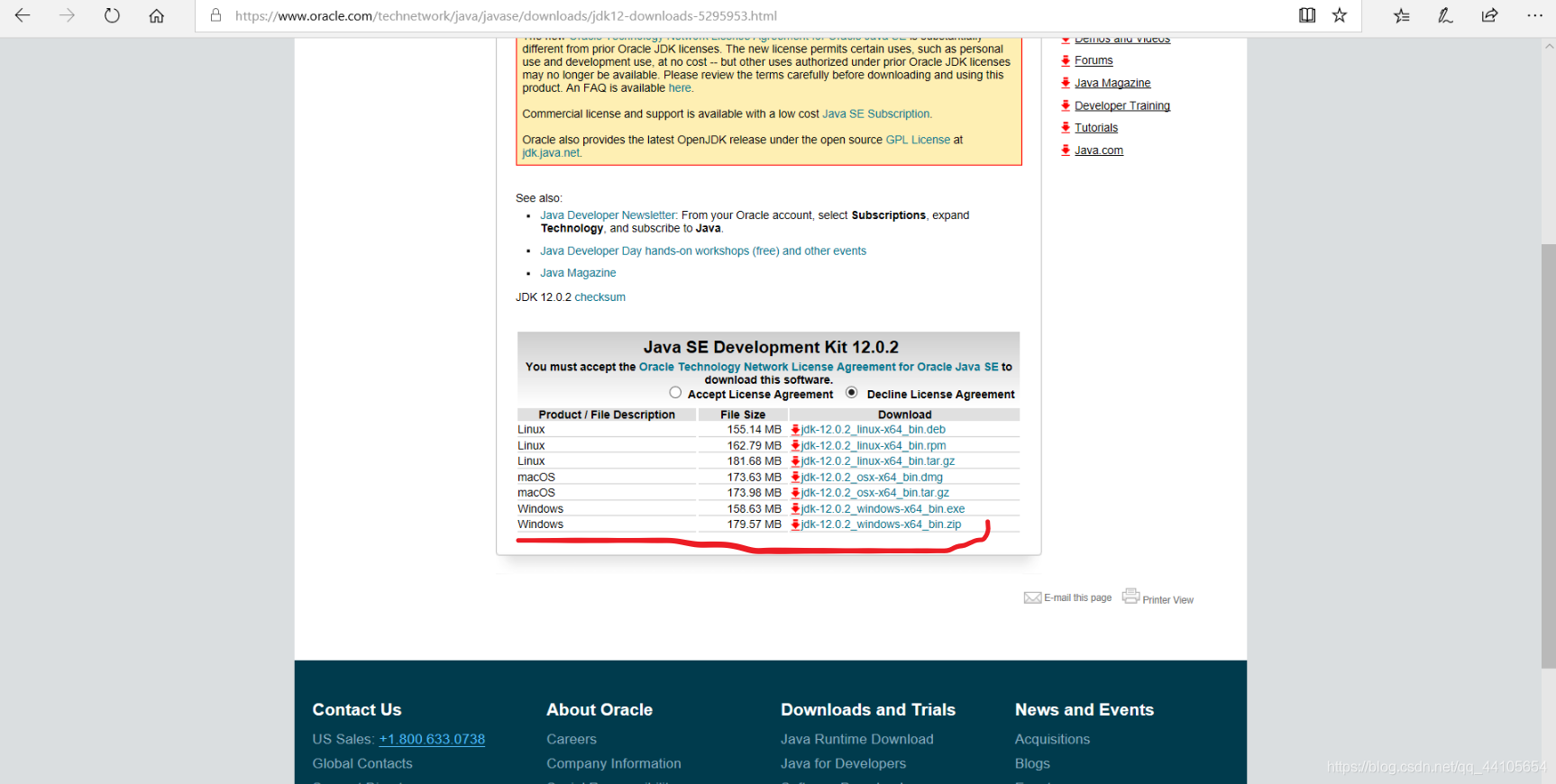Open Java Magazine link under See also

[x=578, y=273]
